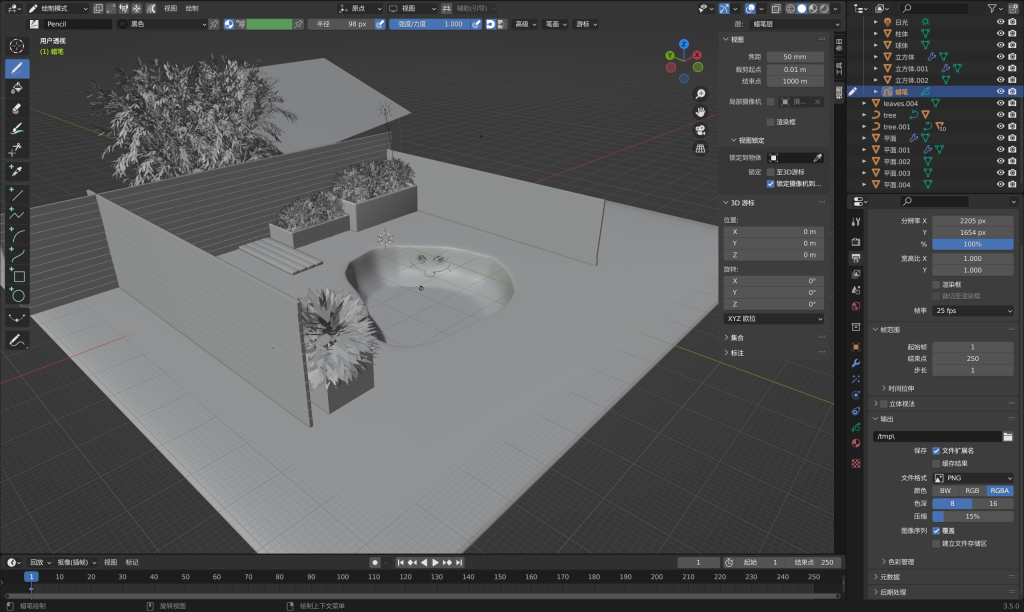Select the Line drawing tool
Screen dimensions: 1024x612
pos(17,193)
